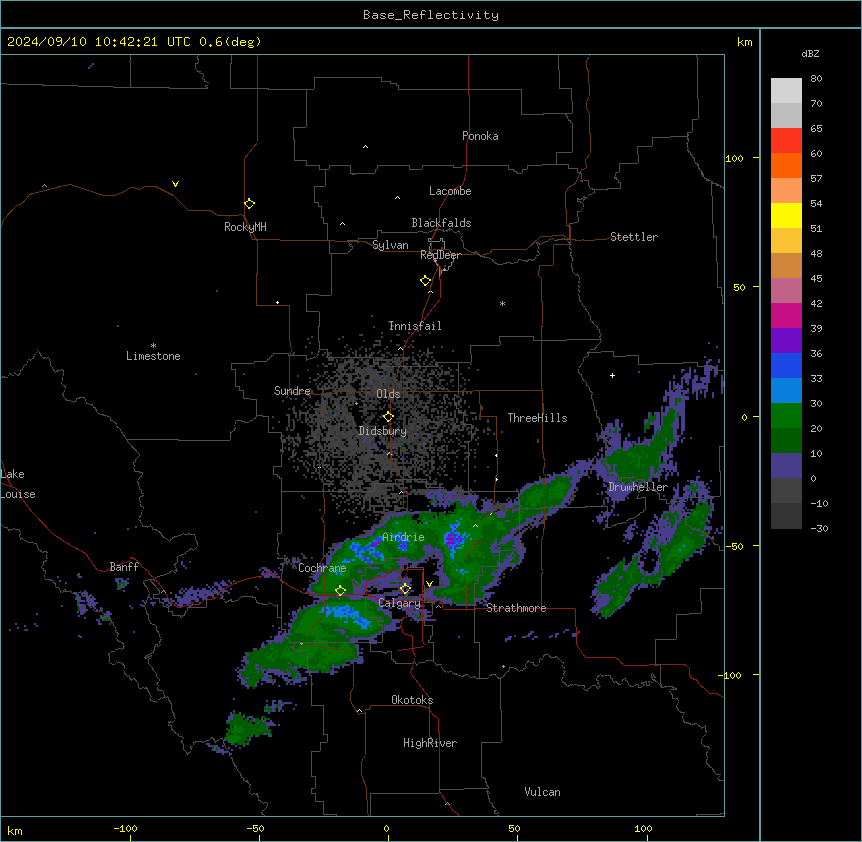Click the Sundre city label
The image size is (862, 842).
[x=292, y=391]
